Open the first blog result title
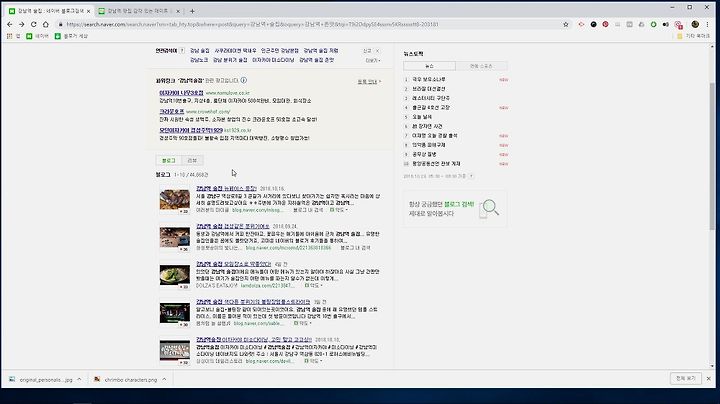This screenshot has height=404, width=720. (x=226, y=188)
